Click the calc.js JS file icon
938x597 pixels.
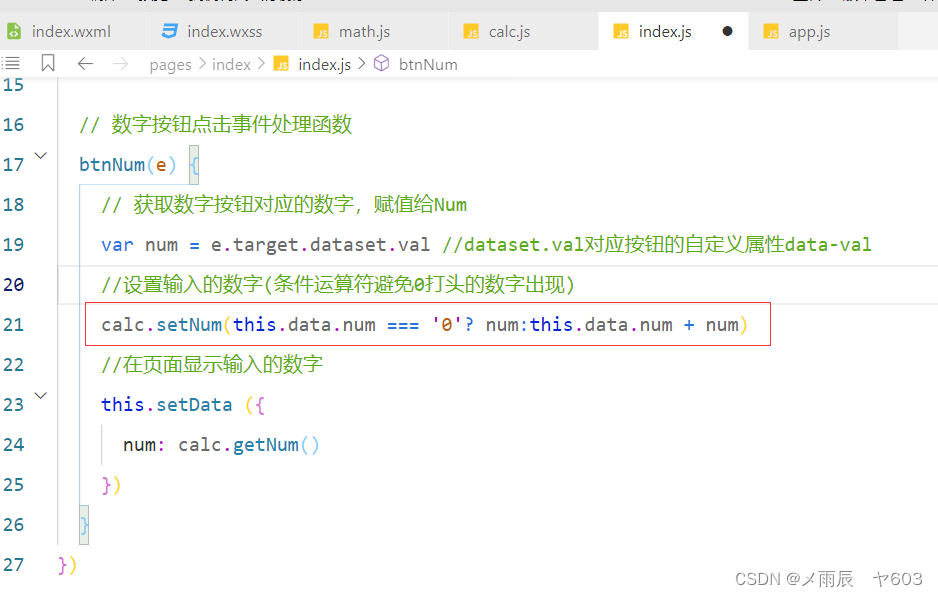coord(471,32)
